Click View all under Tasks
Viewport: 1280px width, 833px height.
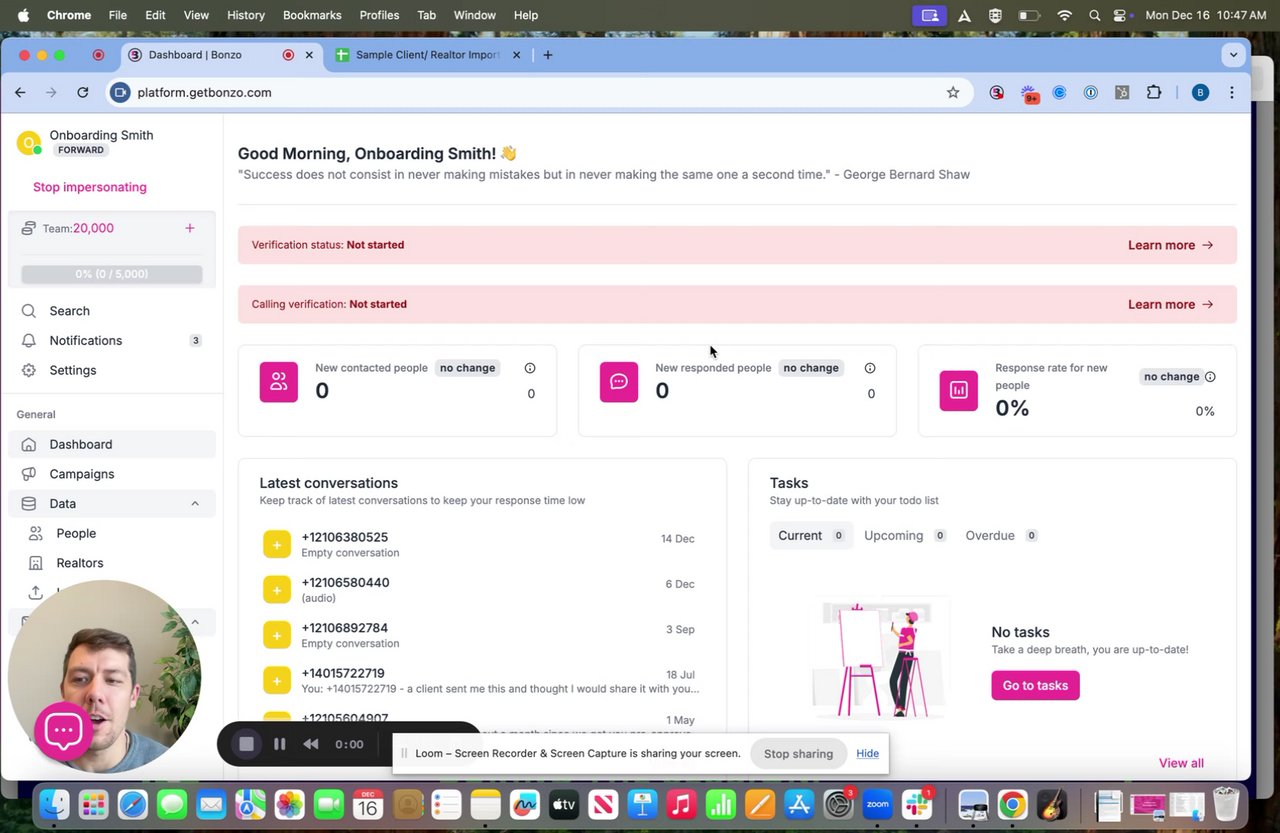tap(1181, 763)
